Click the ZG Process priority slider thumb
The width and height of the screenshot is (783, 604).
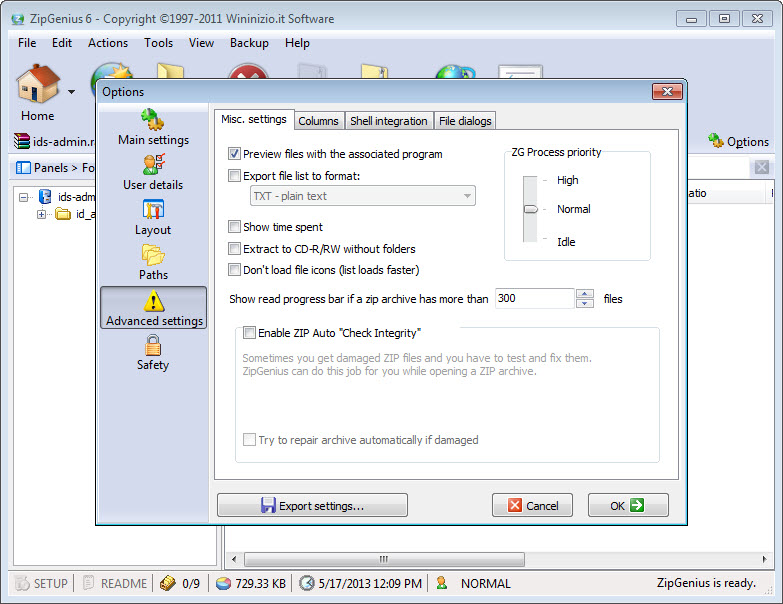click(530, 209)
